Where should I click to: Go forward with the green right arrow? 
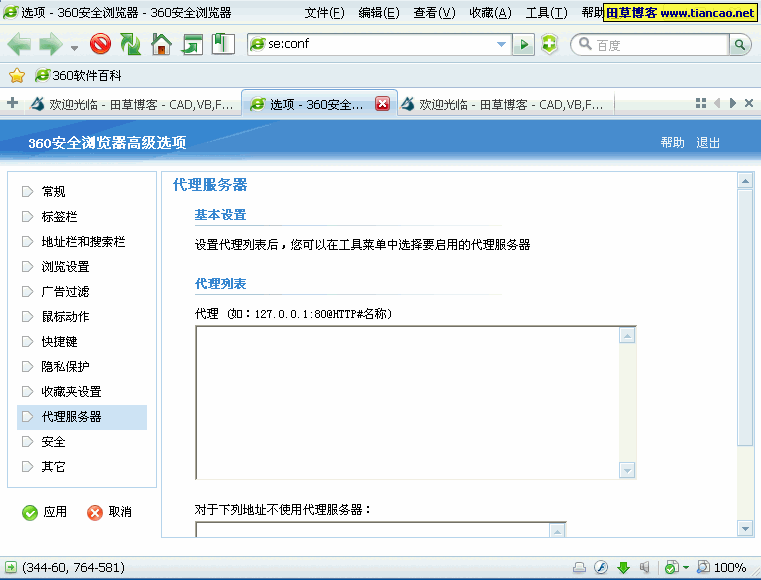[51, 44]
